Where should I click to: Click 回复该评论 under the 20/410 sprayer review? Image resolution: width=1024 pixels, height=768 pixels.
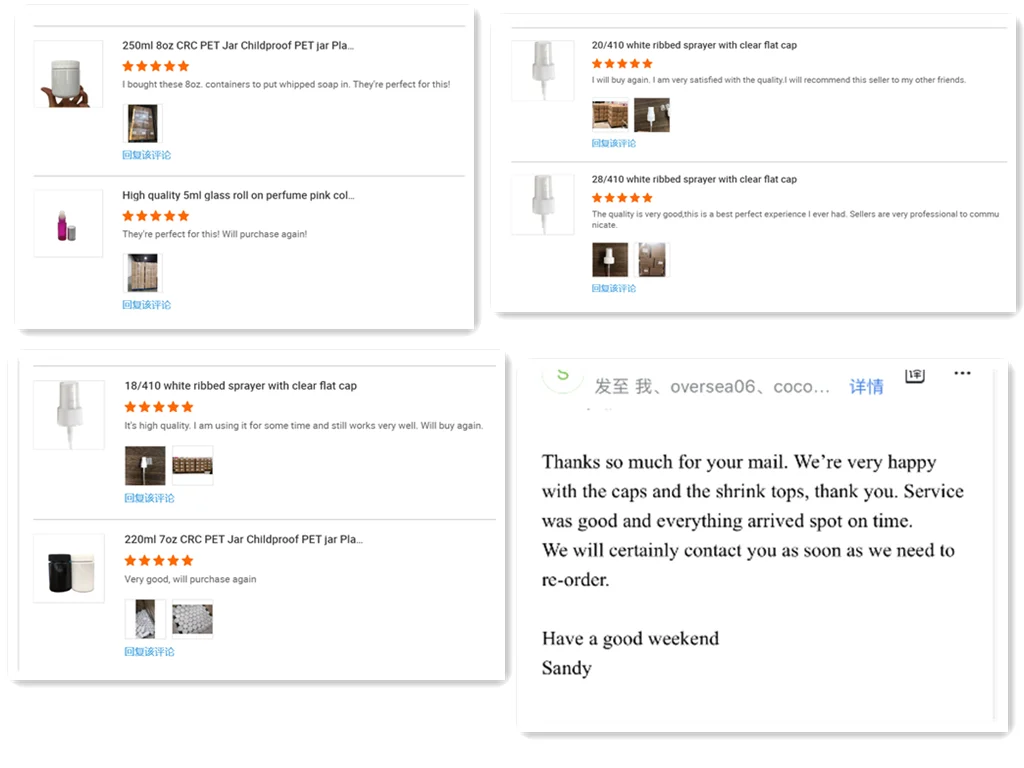614,143
